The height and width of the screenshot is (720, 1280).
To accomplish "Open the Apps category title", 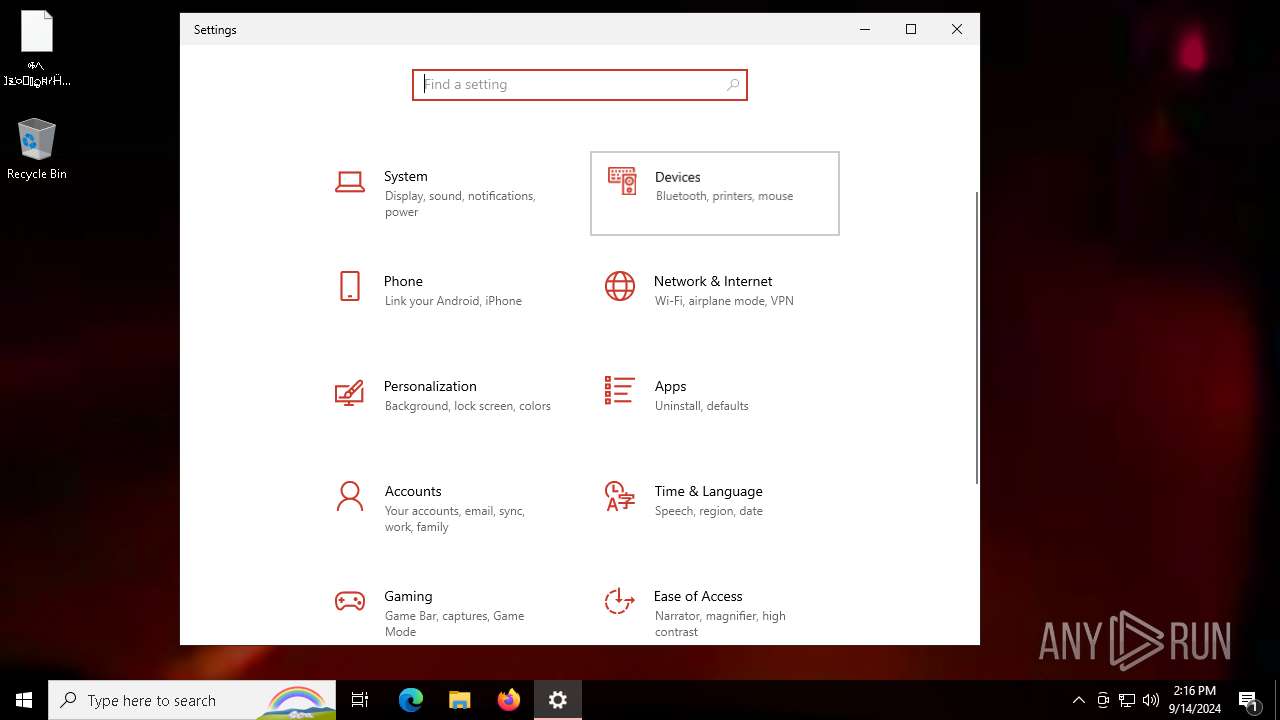I will click(670, 386).
